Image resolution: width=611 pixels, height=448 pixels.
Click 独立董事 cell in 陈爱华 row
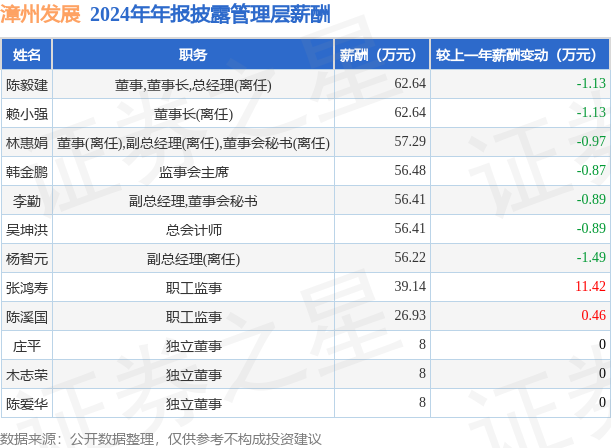tap(193, 404)
